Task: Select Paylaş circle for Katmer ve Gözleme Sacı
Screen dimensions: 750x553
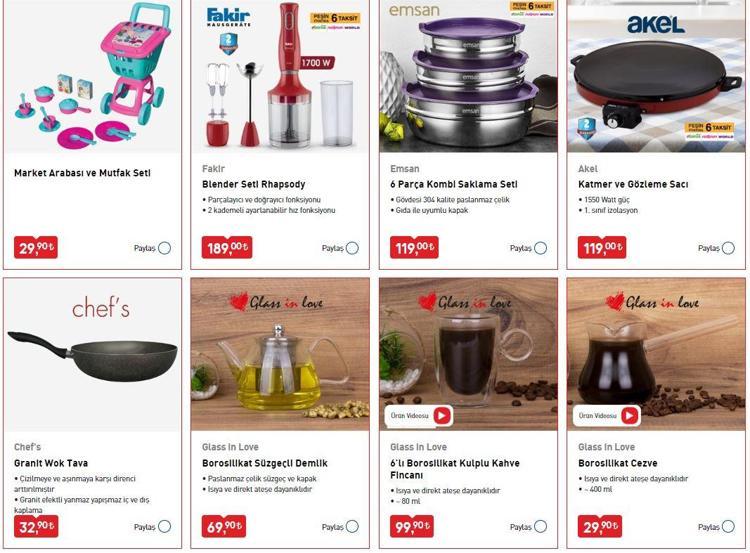Action: [728, 248]
